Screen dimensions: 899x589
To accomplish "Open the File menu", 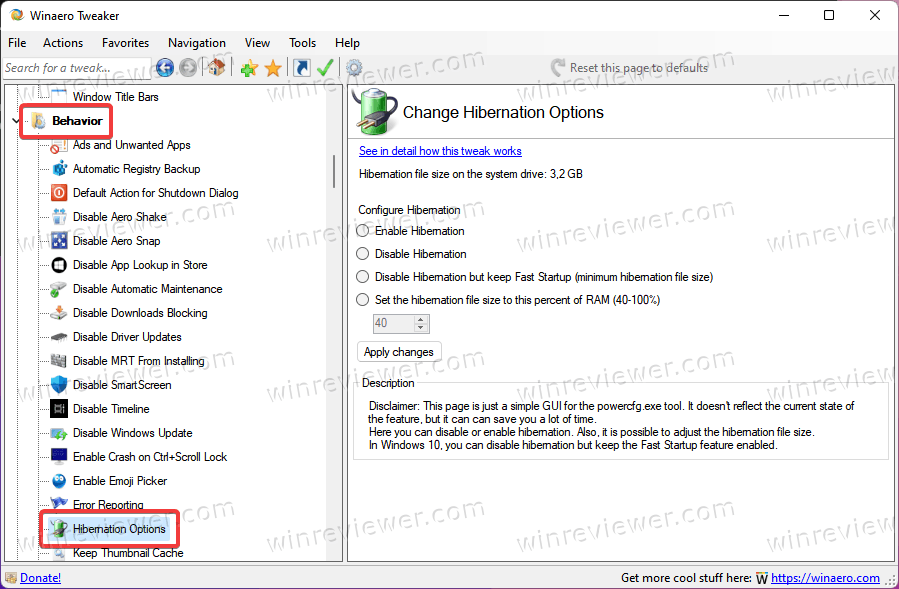I will pos(17,43).
